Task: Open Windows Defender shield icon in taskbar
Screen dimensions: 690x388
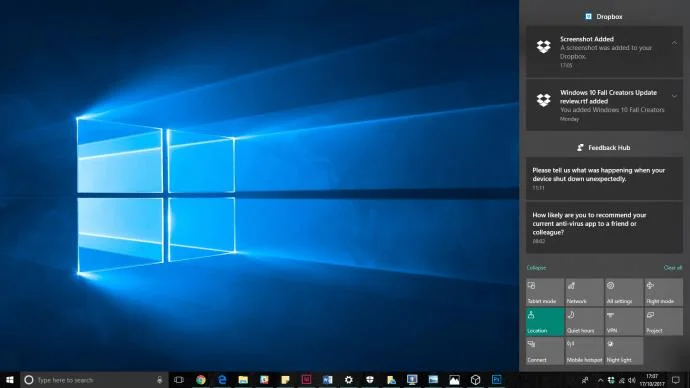Action: click(x=370, y=380)
